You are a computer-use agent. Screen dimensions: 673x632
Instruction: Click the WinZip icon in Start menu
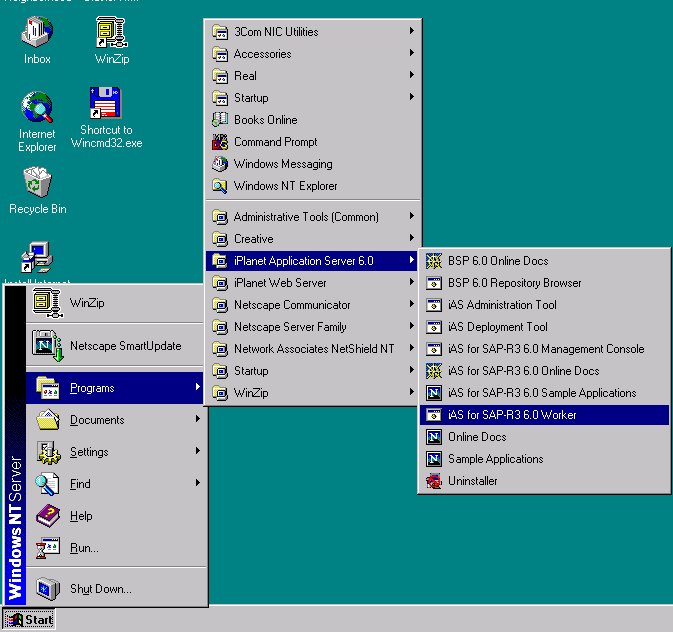(x=47, y=304)
